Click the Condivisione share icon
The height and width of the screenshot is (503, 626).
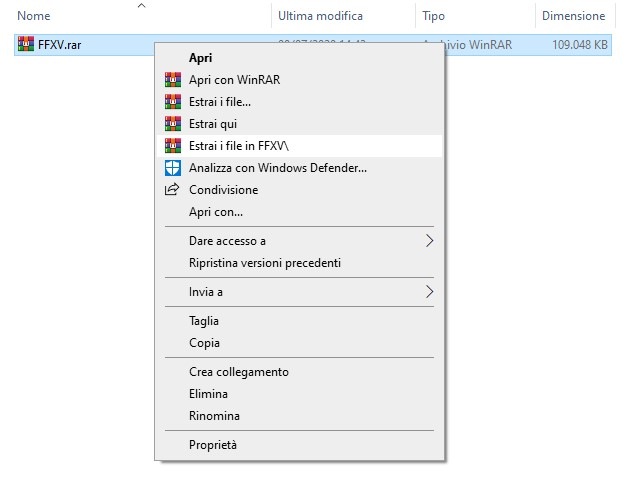[x=172, y=189]
